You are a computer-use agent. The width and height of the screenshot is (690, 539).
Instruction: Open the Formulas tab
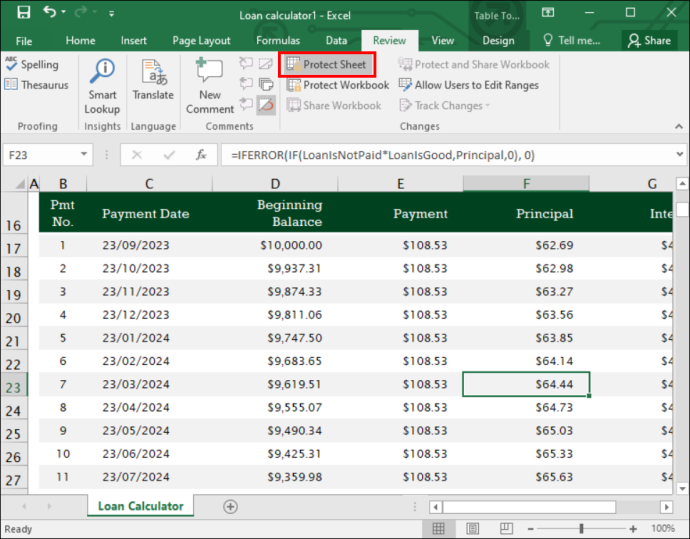[x=278, y=40]
